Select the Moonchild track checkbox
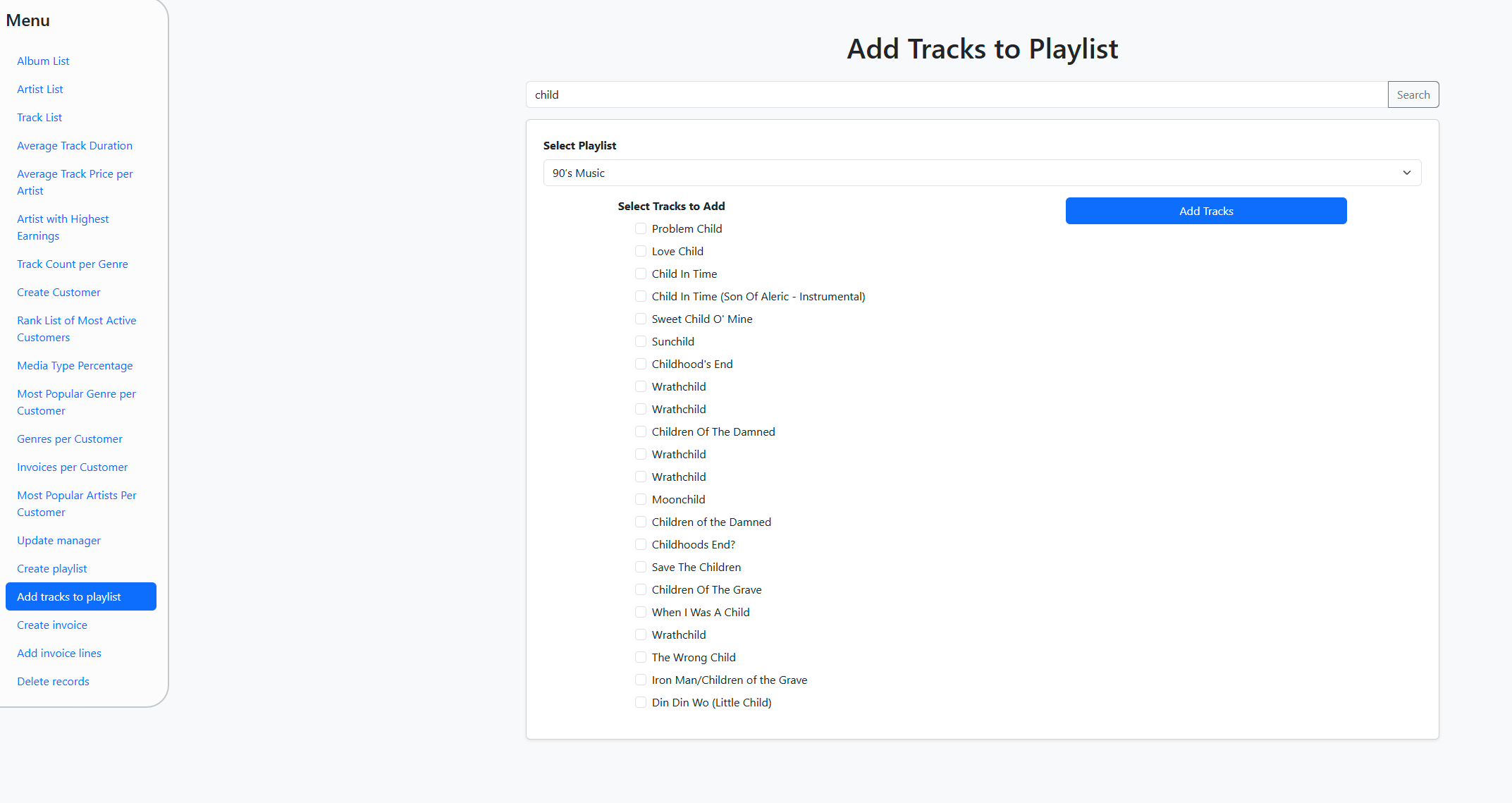The image size is (1512, 803). [x=641, y=499]
